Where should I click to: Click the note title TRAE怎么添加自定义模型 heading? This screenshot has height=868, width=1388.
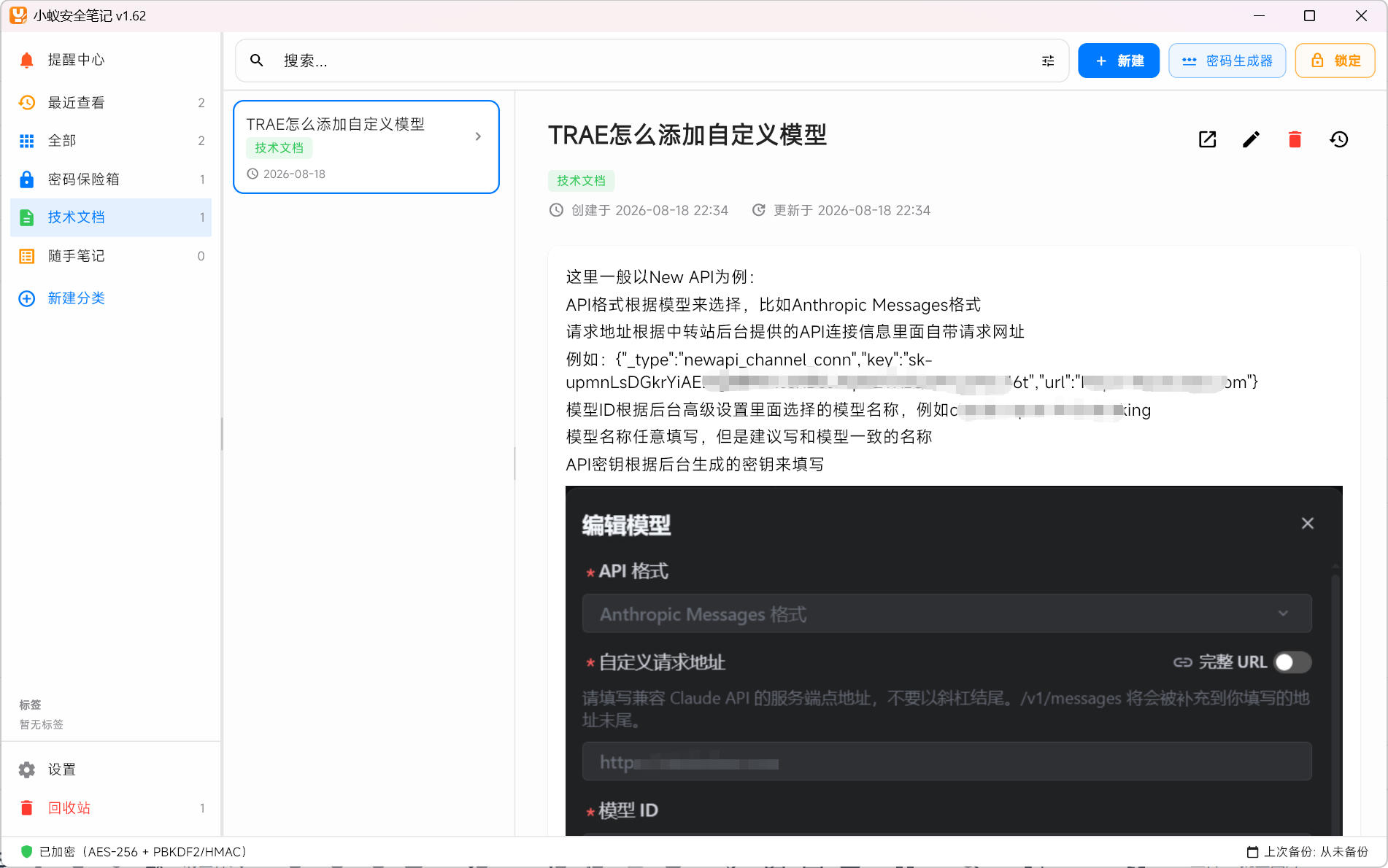click(x=687, y=135)
